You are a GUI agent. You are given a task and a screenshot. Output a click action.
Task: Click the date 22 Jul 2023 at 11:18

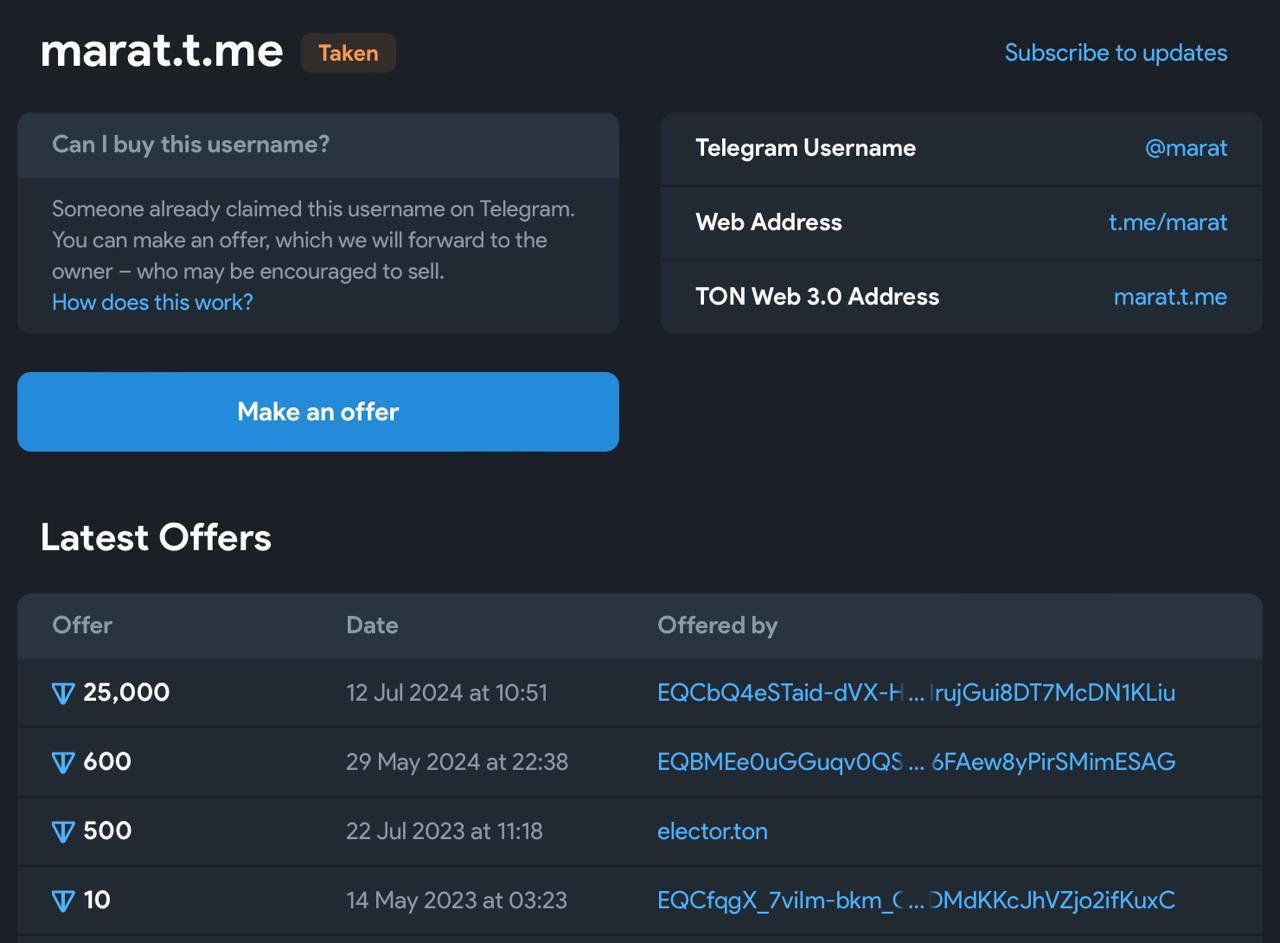tap(444, 831)
